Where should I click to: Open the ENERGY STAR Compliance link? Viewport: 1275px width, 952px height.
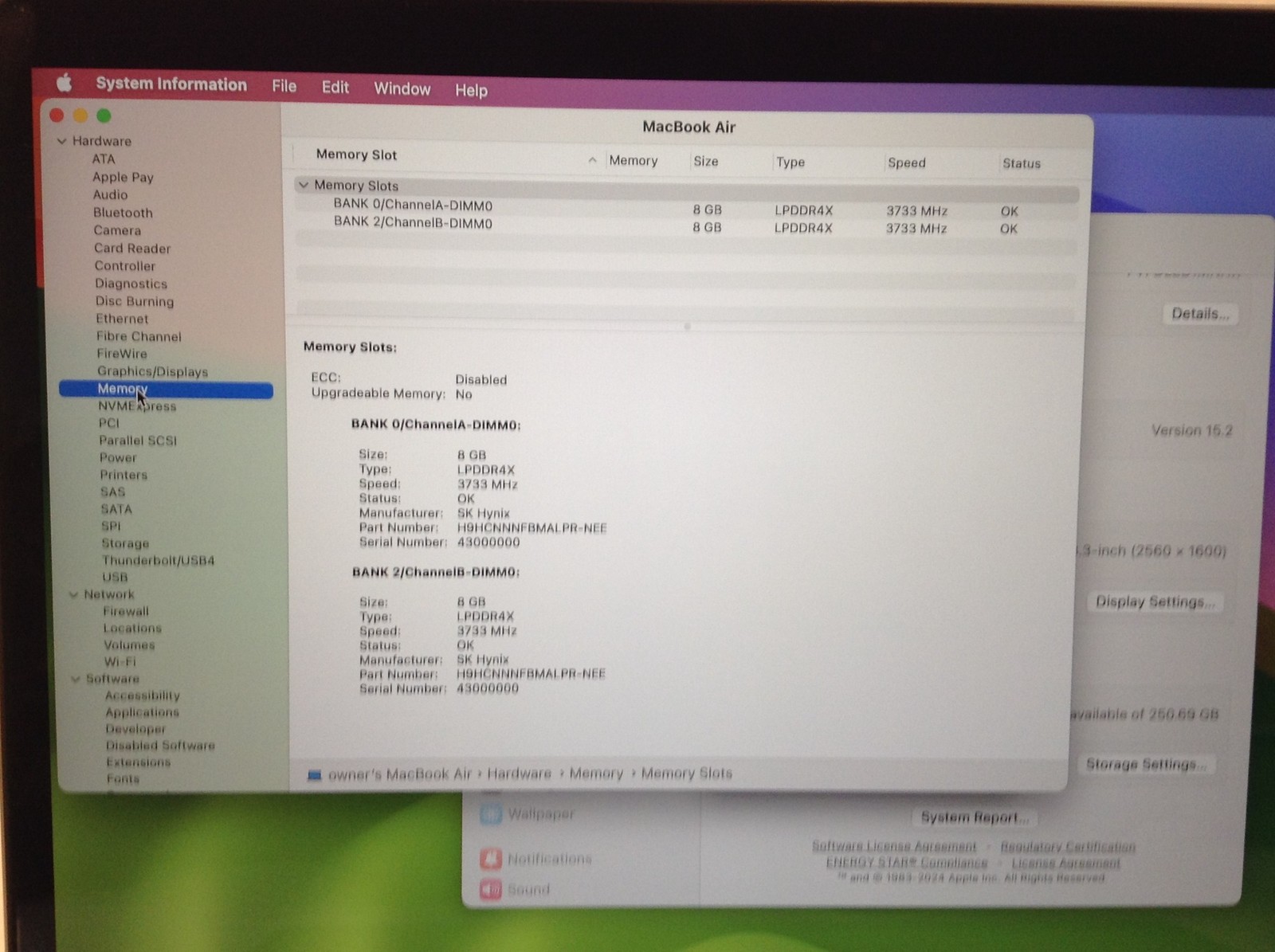[x=907, y=863]
